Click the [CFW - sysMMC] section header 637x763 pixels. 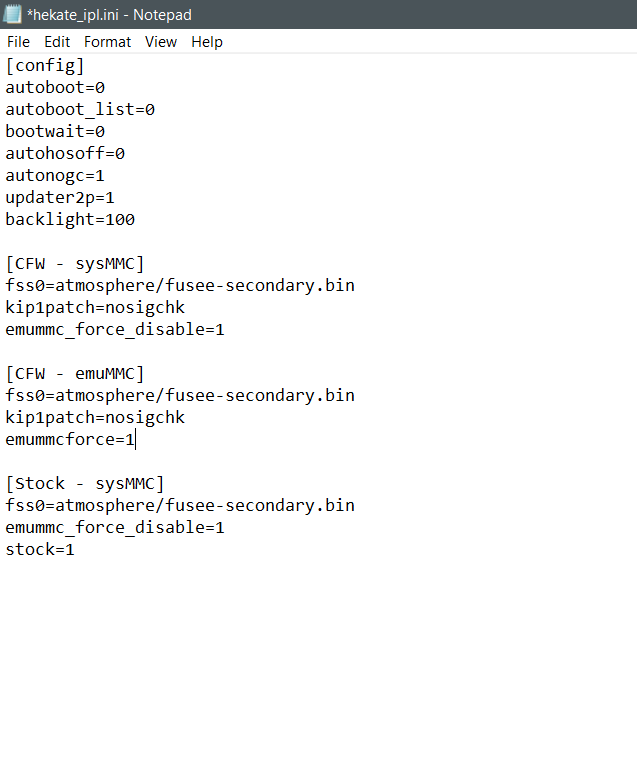pos(75,264)
